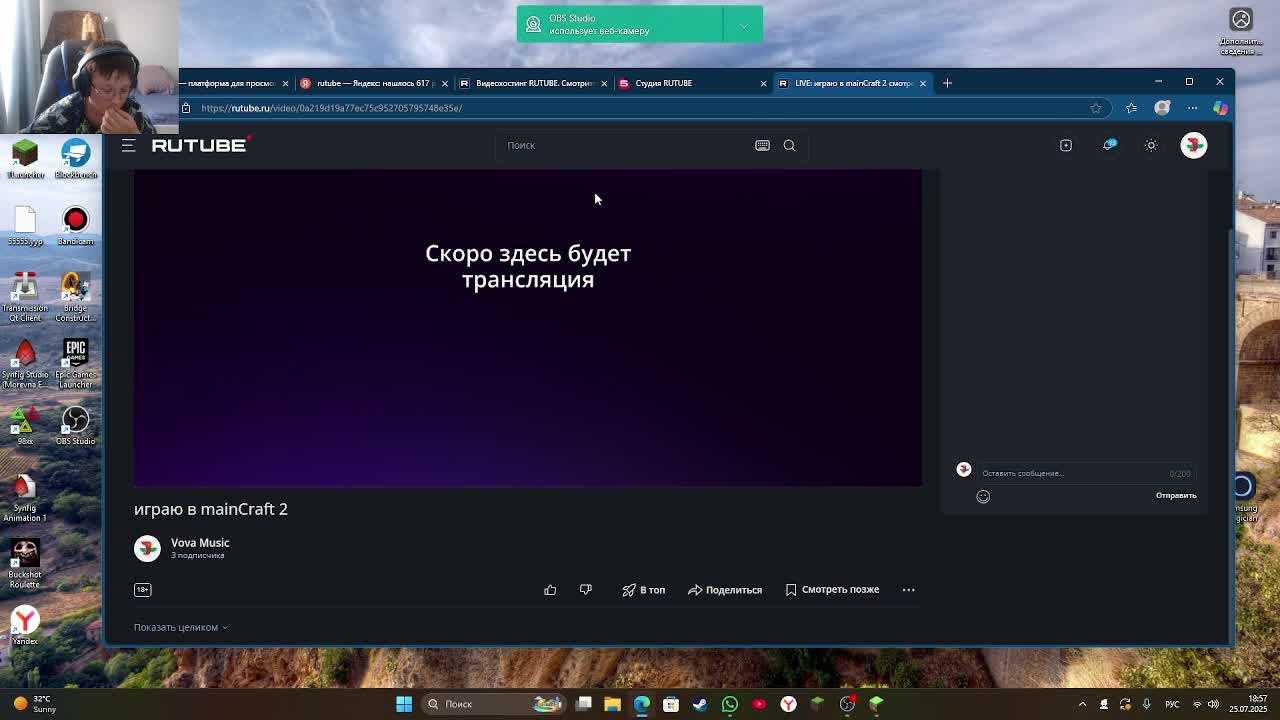Add video via "Смотреть позже"
1280x720 pixels.
click(832, 590)
